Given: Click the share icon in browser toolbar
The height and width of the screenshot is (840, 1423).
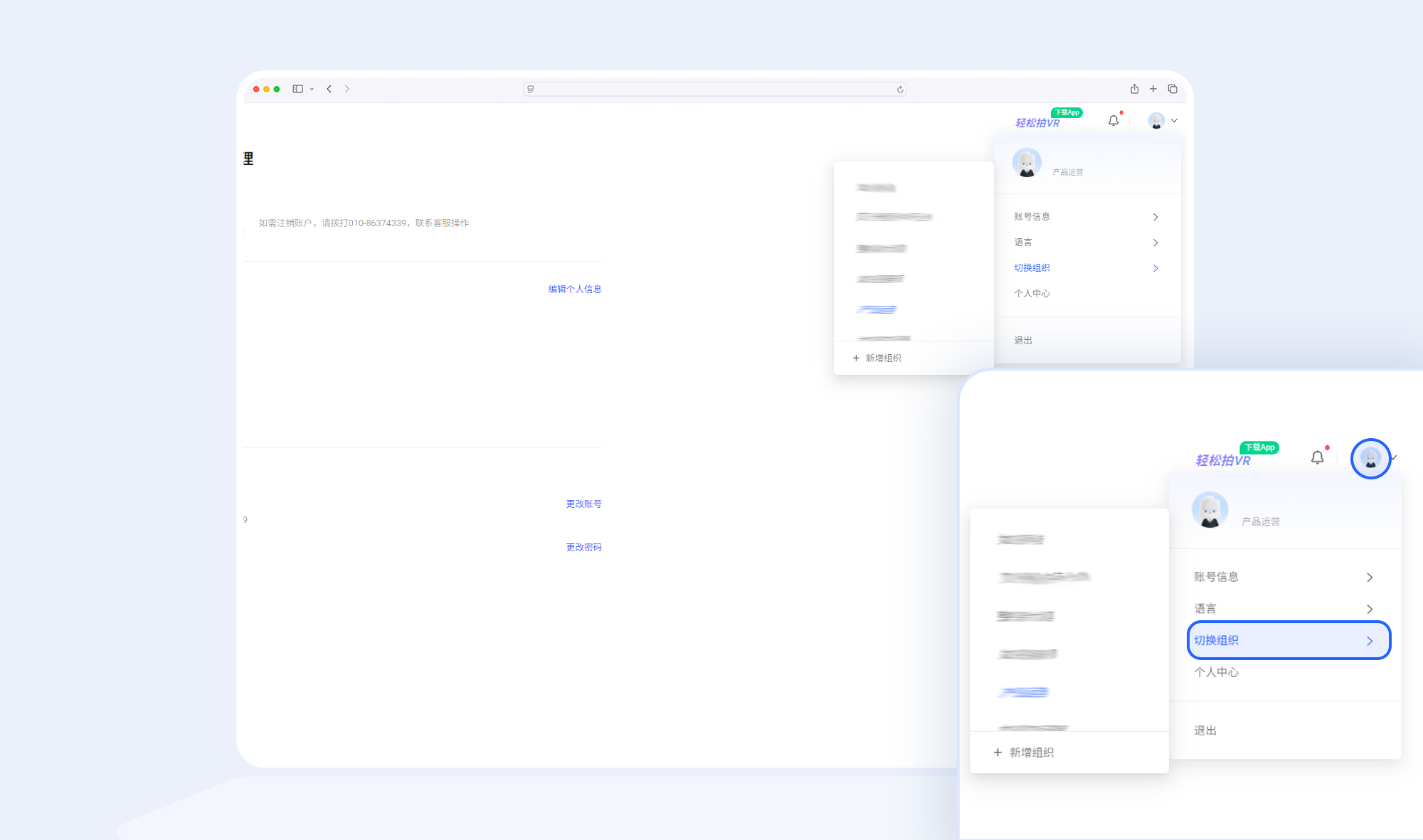Looking at the screenshot, I should pos(1134,89).
